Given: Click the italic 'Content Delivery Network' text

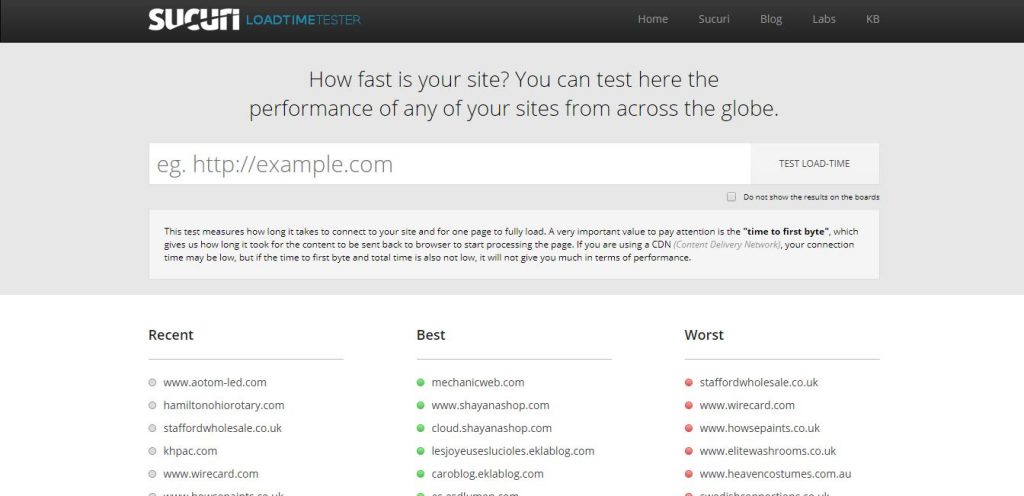Looking at the screenshot, I should (727, 245).
